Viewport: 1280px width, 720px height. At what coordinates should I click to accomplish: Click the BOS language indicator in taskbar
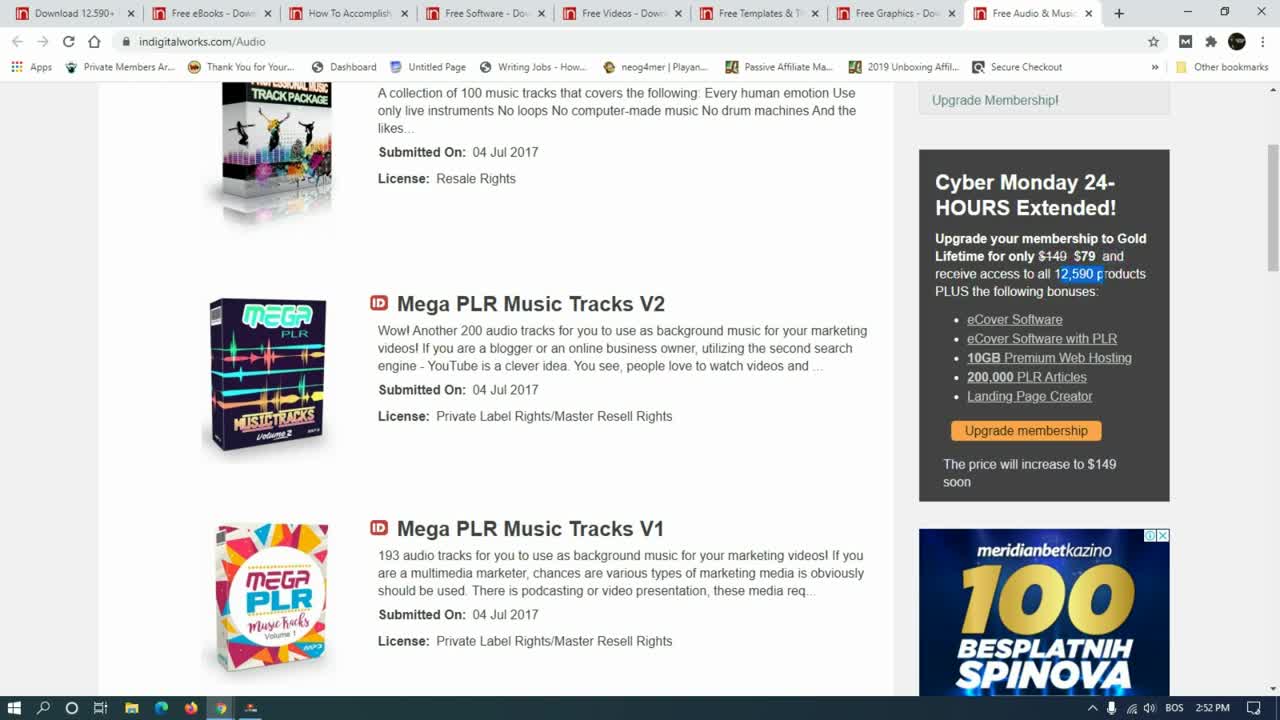pos(1174,708)
